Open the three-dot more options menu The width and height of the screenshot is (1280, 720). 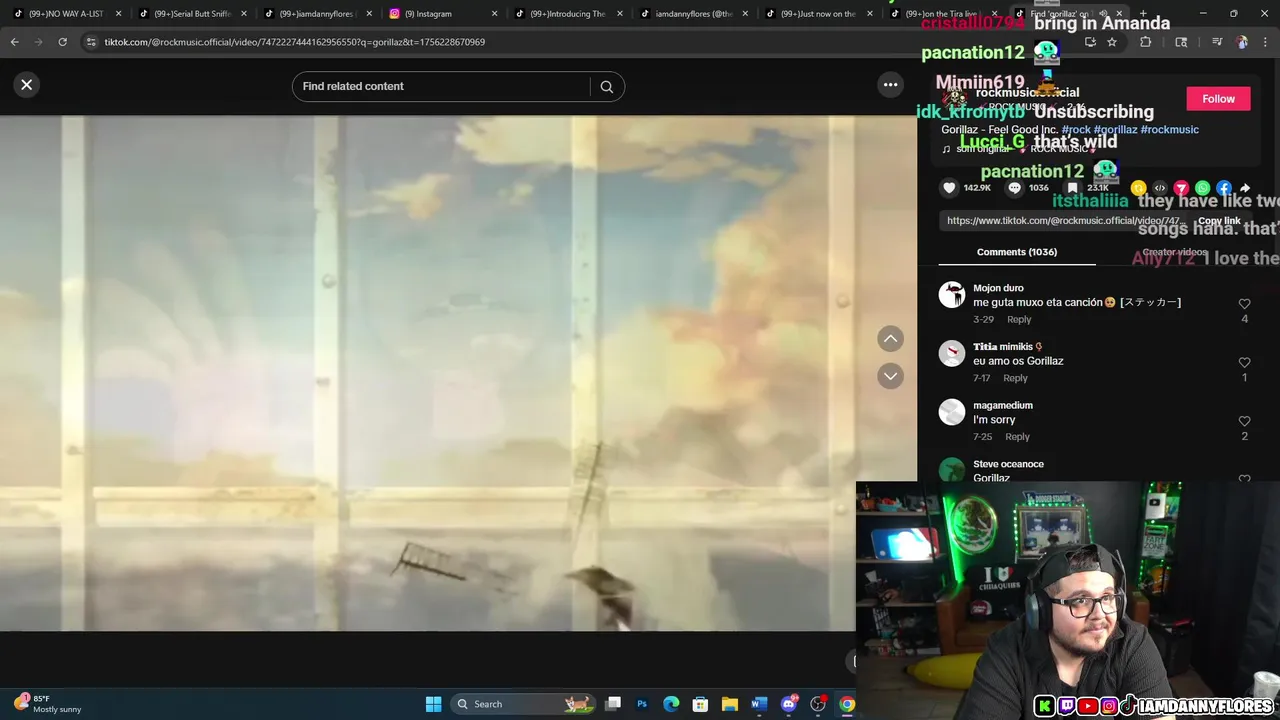click(890, 85)
